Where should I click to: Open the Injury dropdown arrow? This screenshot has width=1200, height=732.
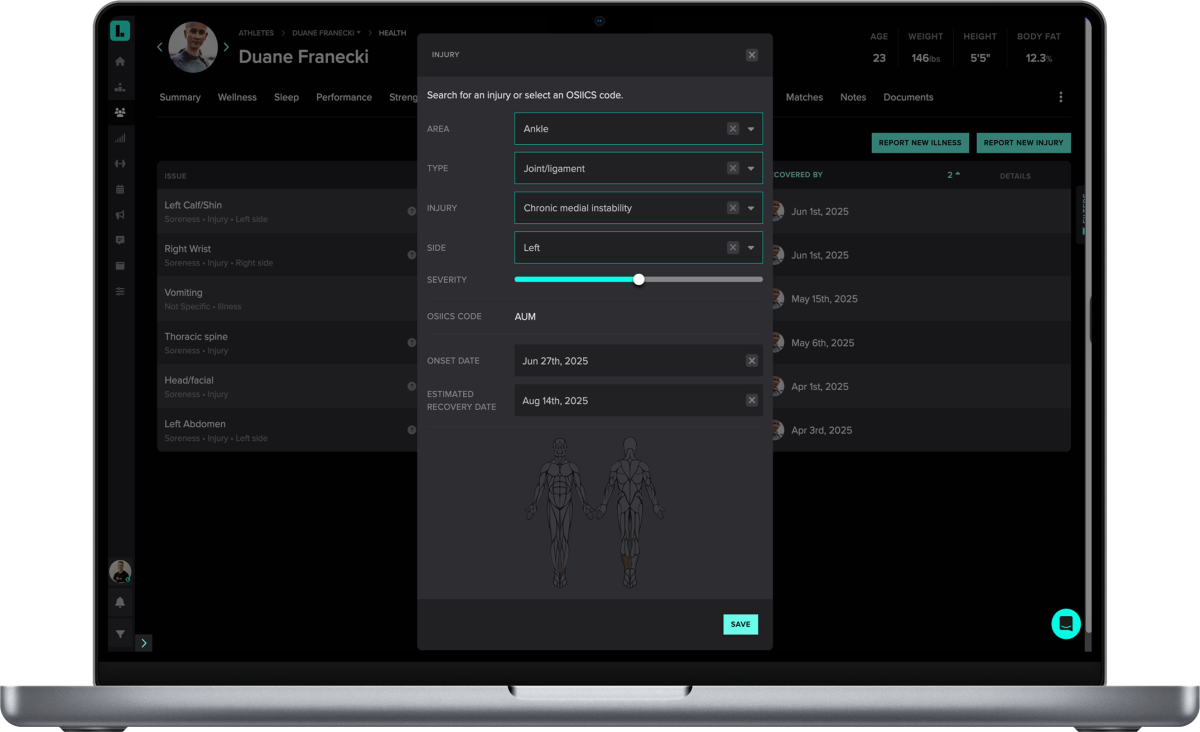click(x=751, y=208)
